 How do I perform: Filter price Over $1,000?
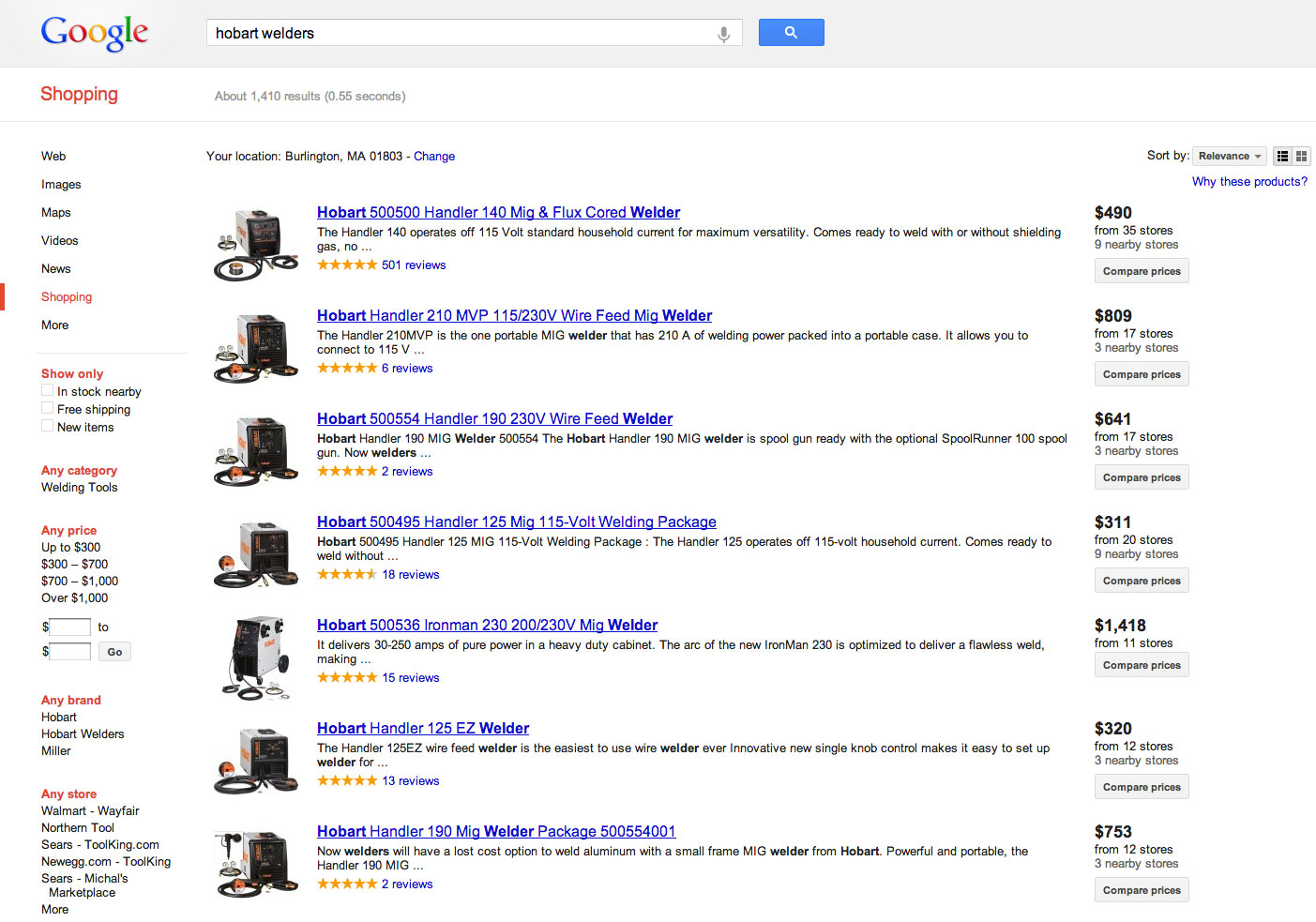[x=74, y=598]
